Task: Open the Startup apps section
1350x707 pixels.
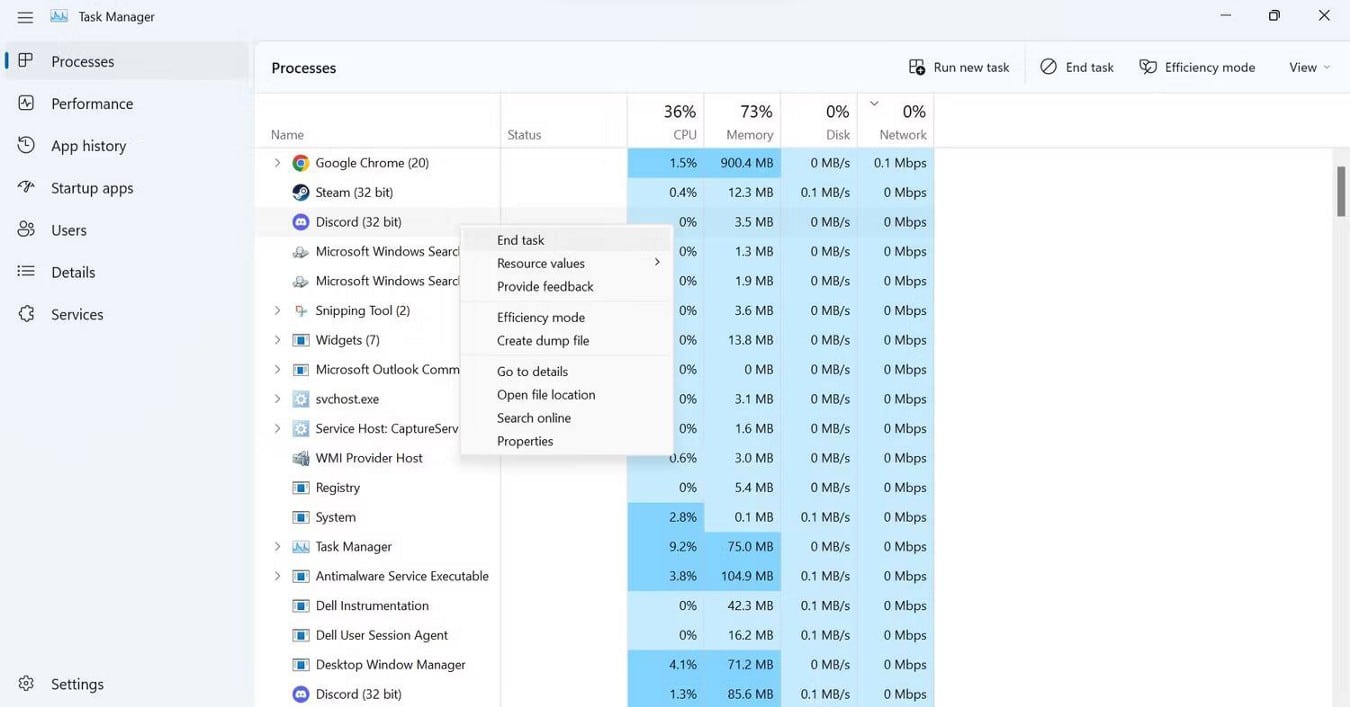Action: 94,187
